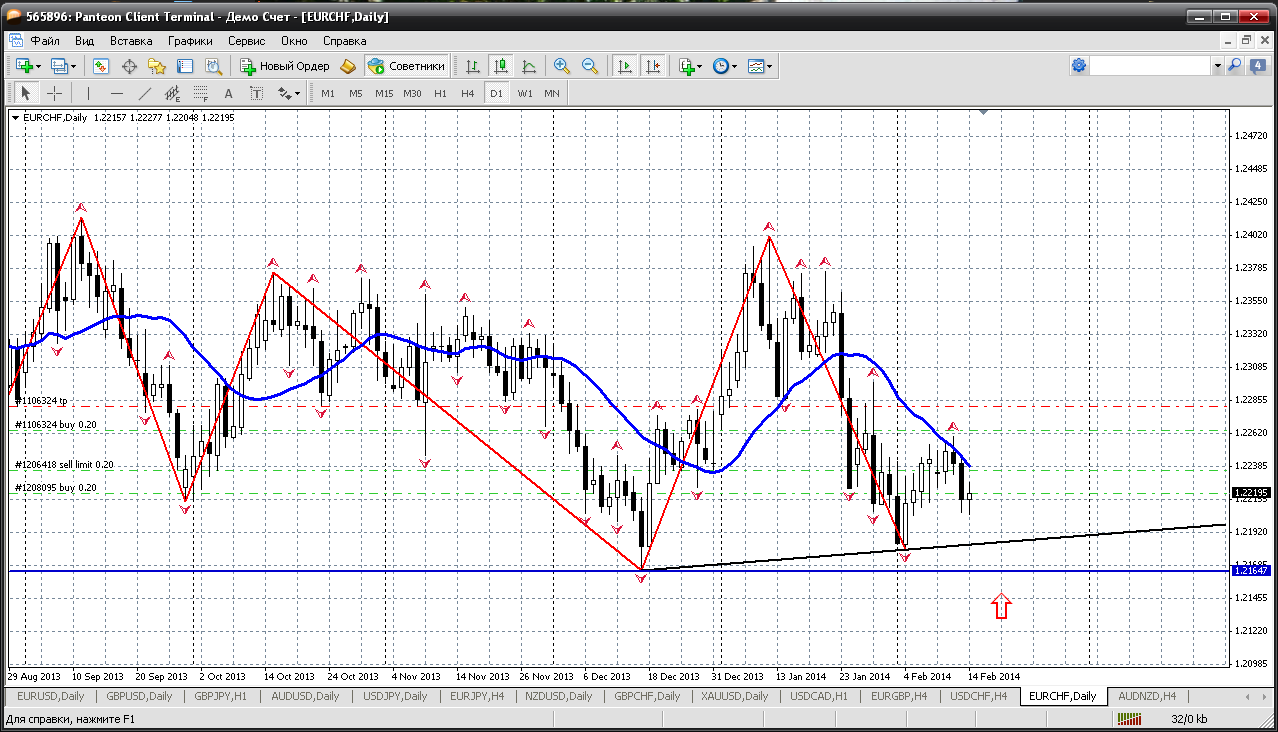Expand the Templates dropdown arrow
The image size is (1278, 732).
tap(771, 66)
